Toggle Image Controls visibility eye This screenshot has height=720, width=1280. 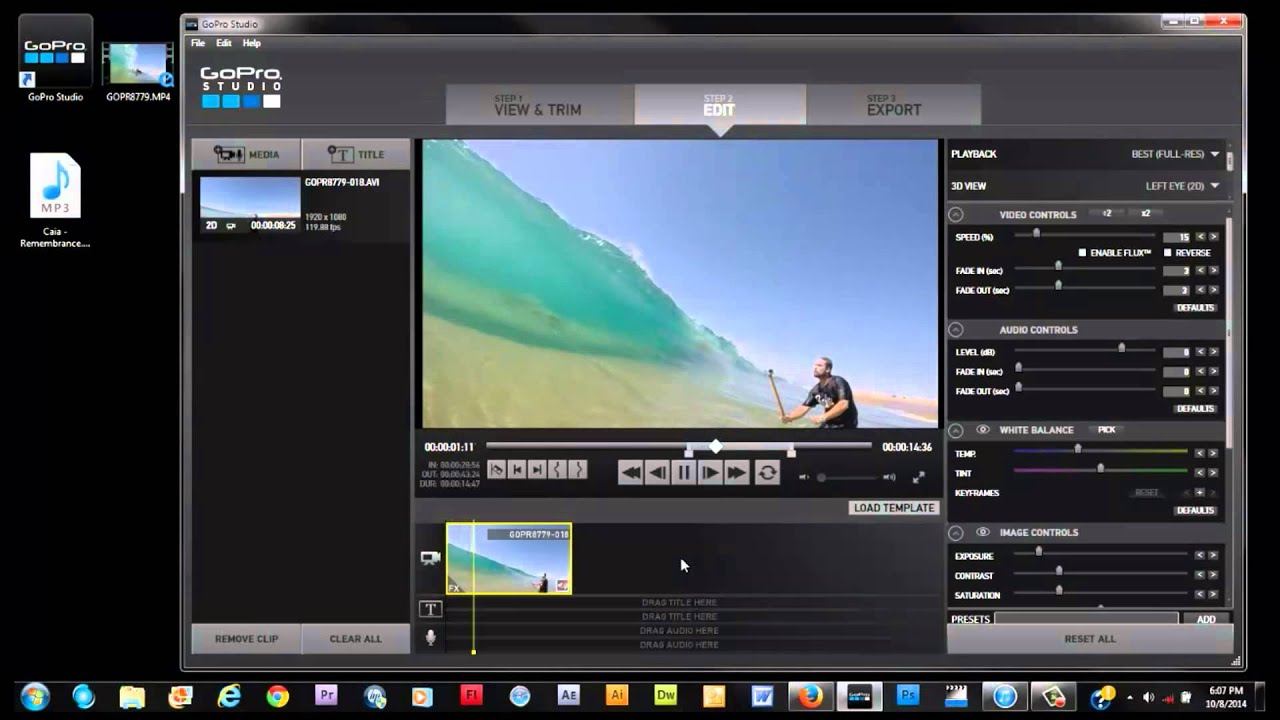click(983, 533)
